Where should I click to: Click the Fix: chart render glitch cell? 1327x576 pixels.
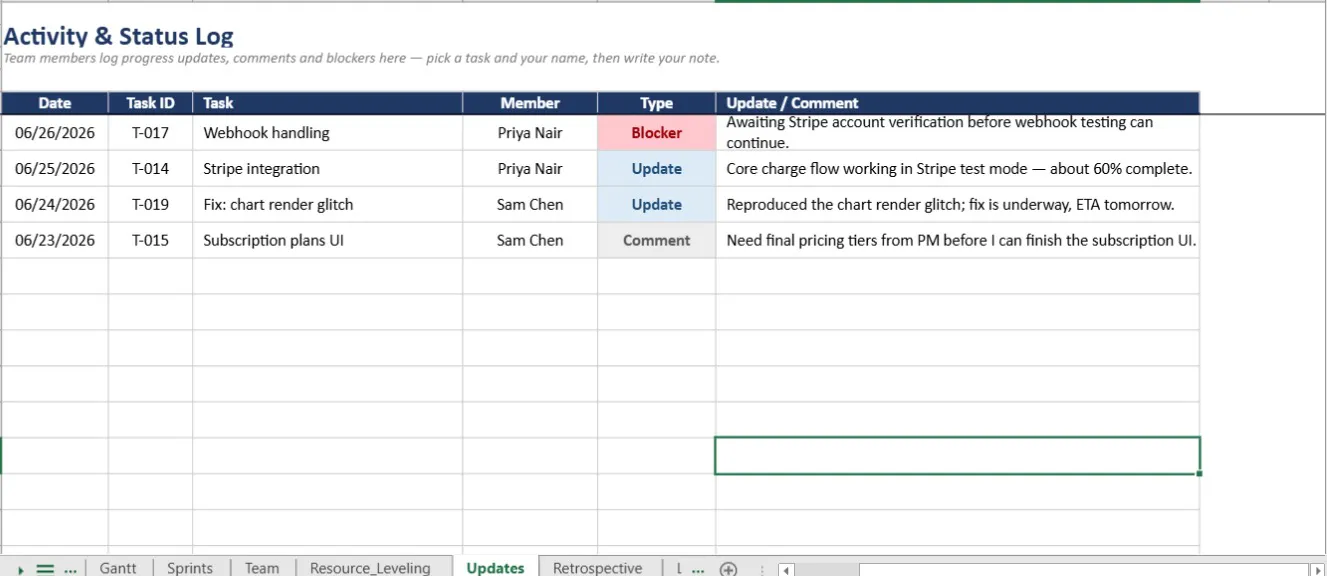[x=327, y=205]
